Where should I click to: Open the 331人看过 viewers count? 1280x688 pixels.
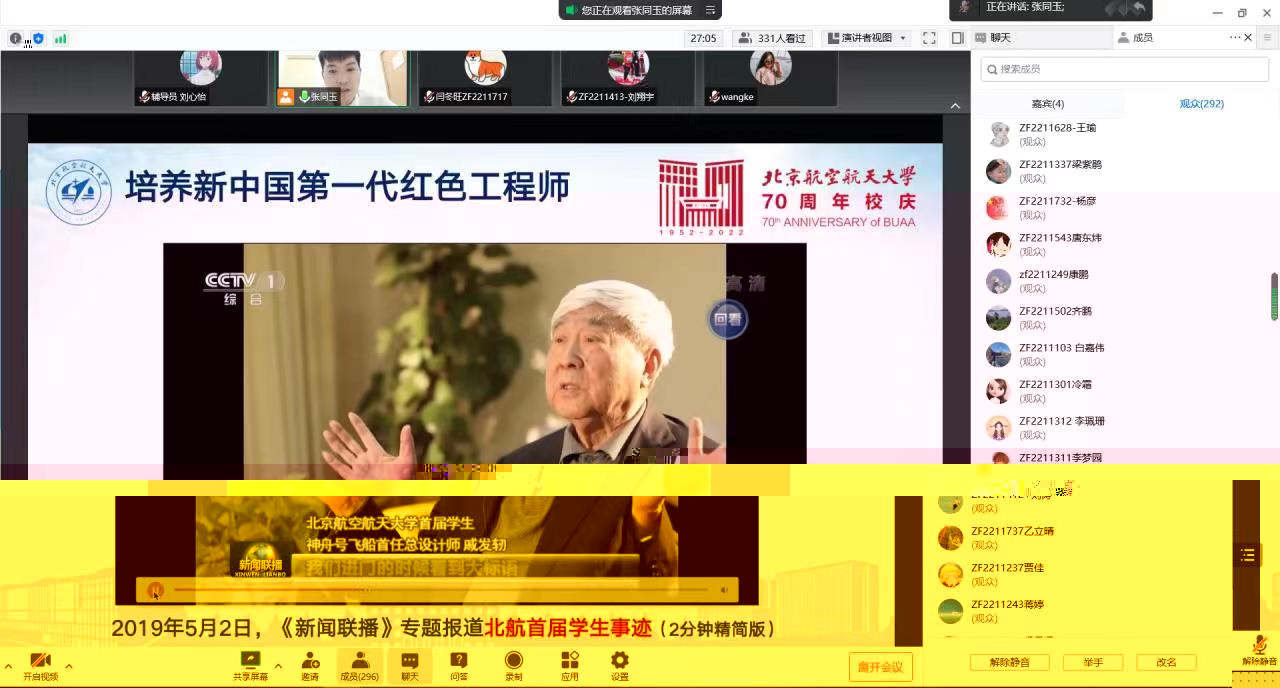(773, 38)
